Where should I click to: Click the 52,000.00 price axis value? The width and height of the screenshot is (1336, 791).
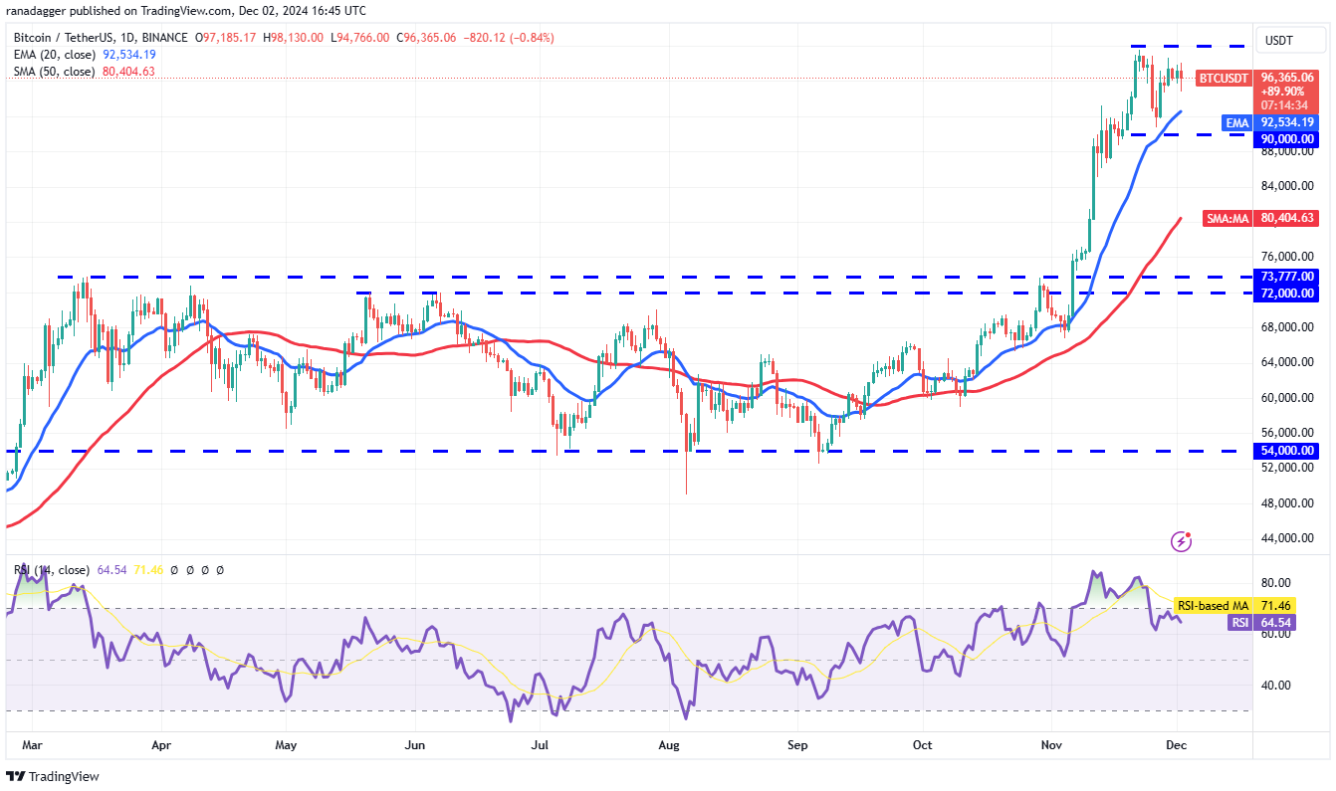pos(1288,468)
